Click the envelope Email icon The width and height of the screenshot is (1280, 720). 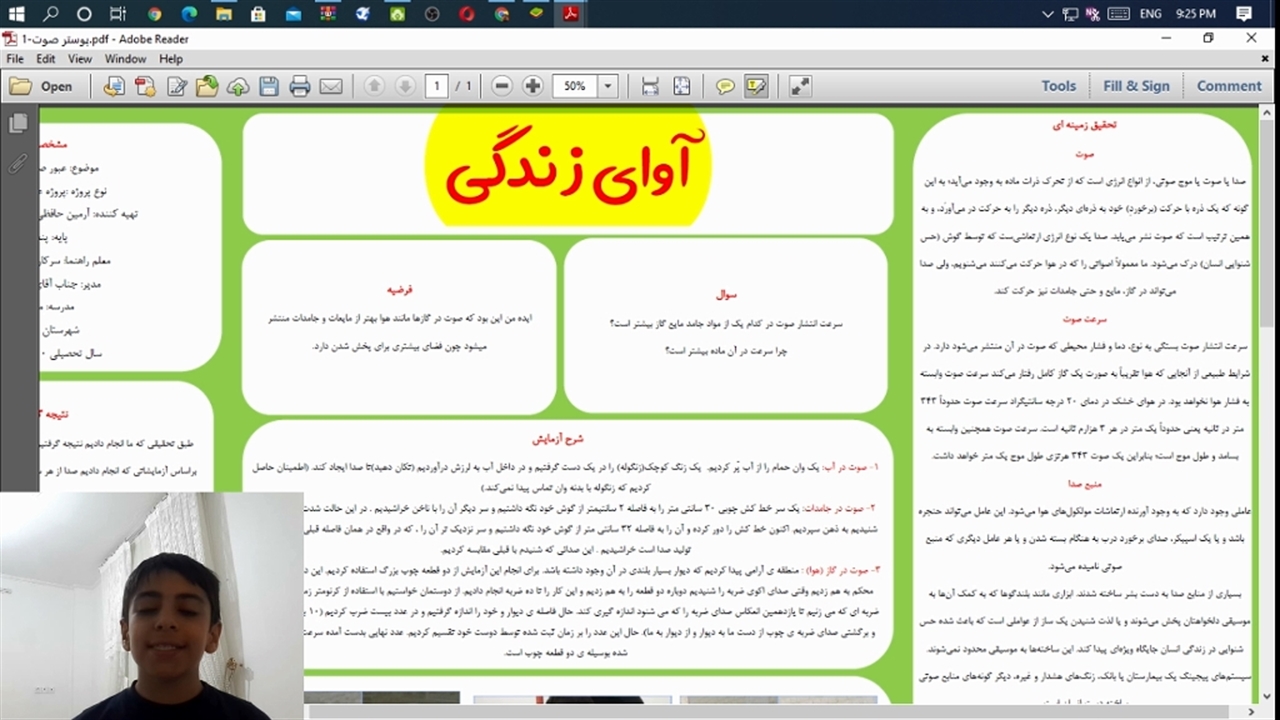click(x=331, y=86)
